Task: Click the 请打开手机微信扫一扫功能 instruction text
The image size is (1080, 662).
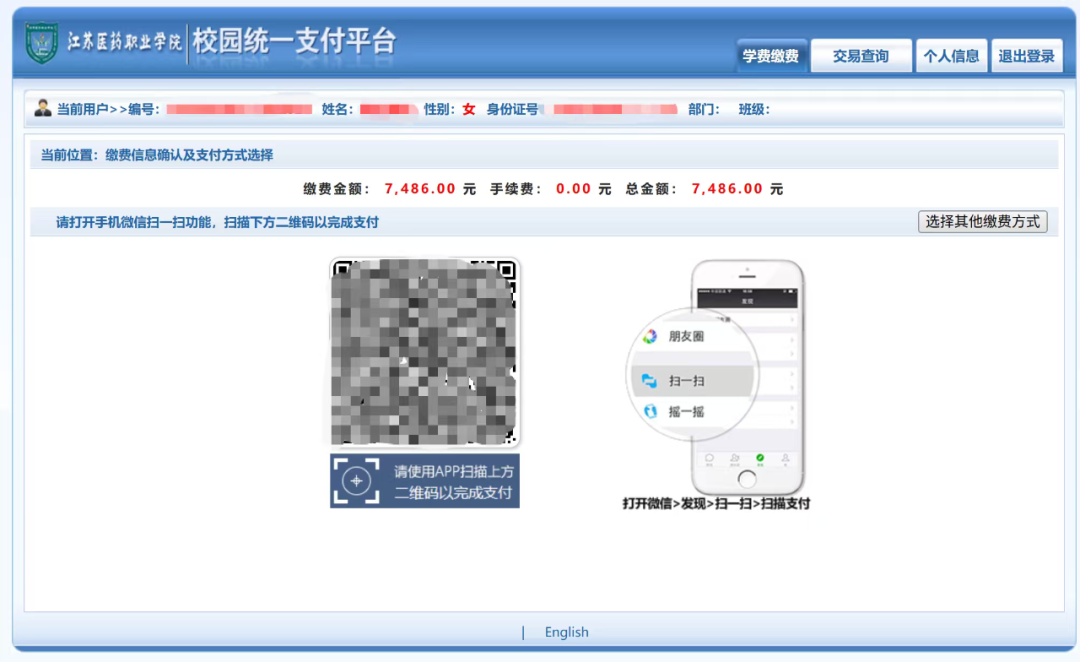Action: pyautogui.click(x=217, y=223)
